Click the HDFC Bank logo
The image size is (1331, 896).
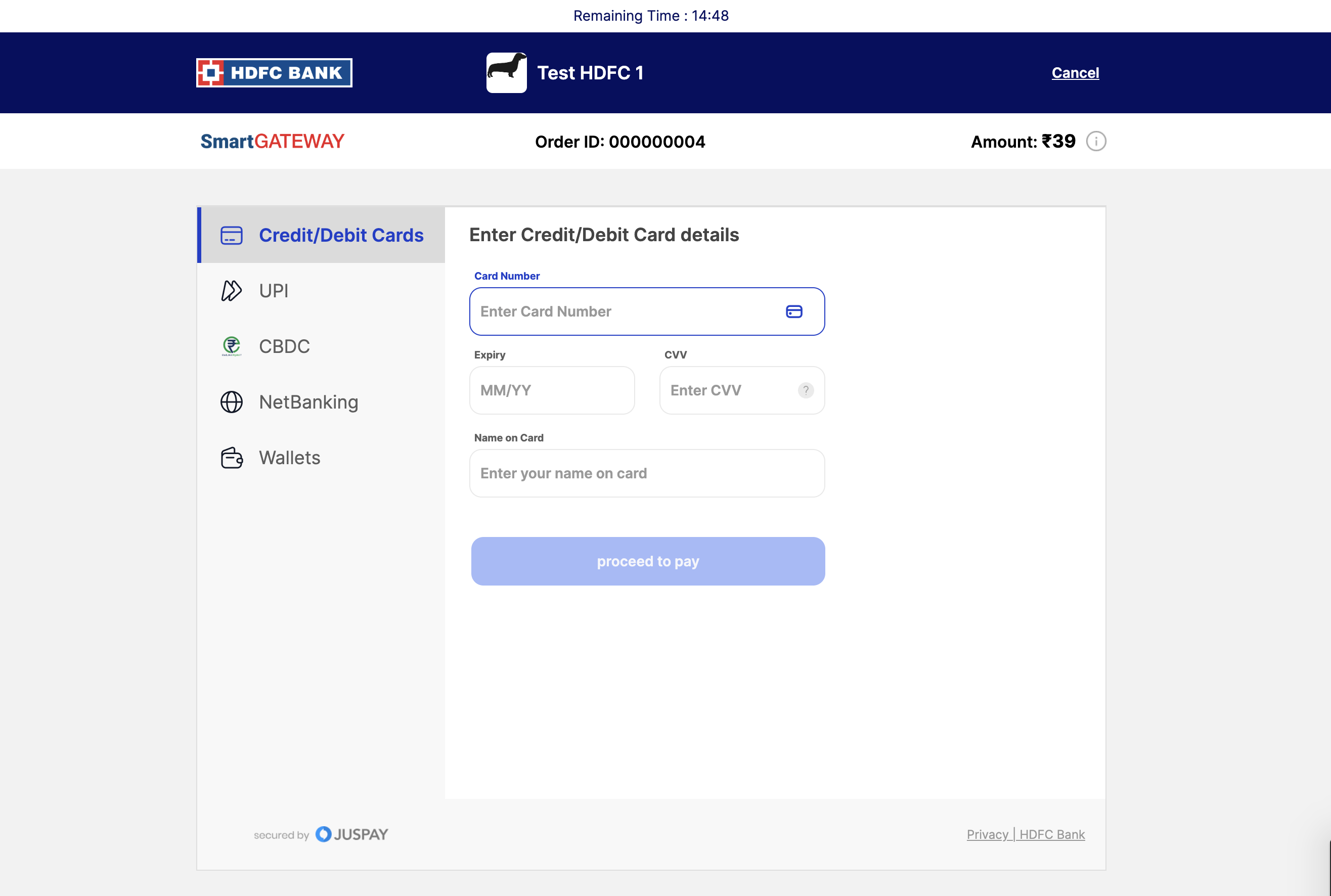(274, 73)
